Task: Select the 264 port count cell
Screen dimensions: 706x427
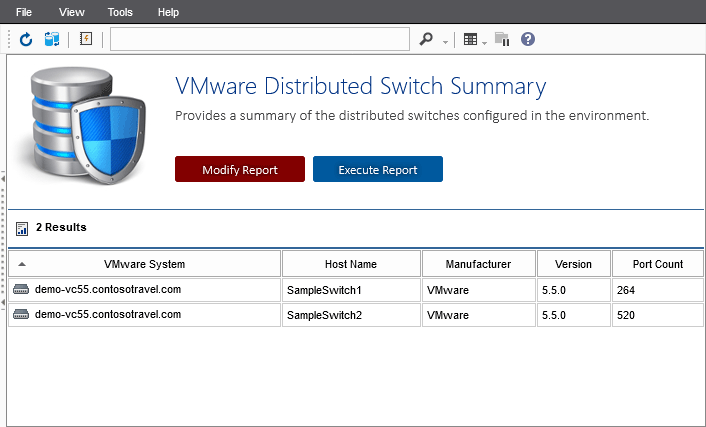Action: tap(658, 290)
